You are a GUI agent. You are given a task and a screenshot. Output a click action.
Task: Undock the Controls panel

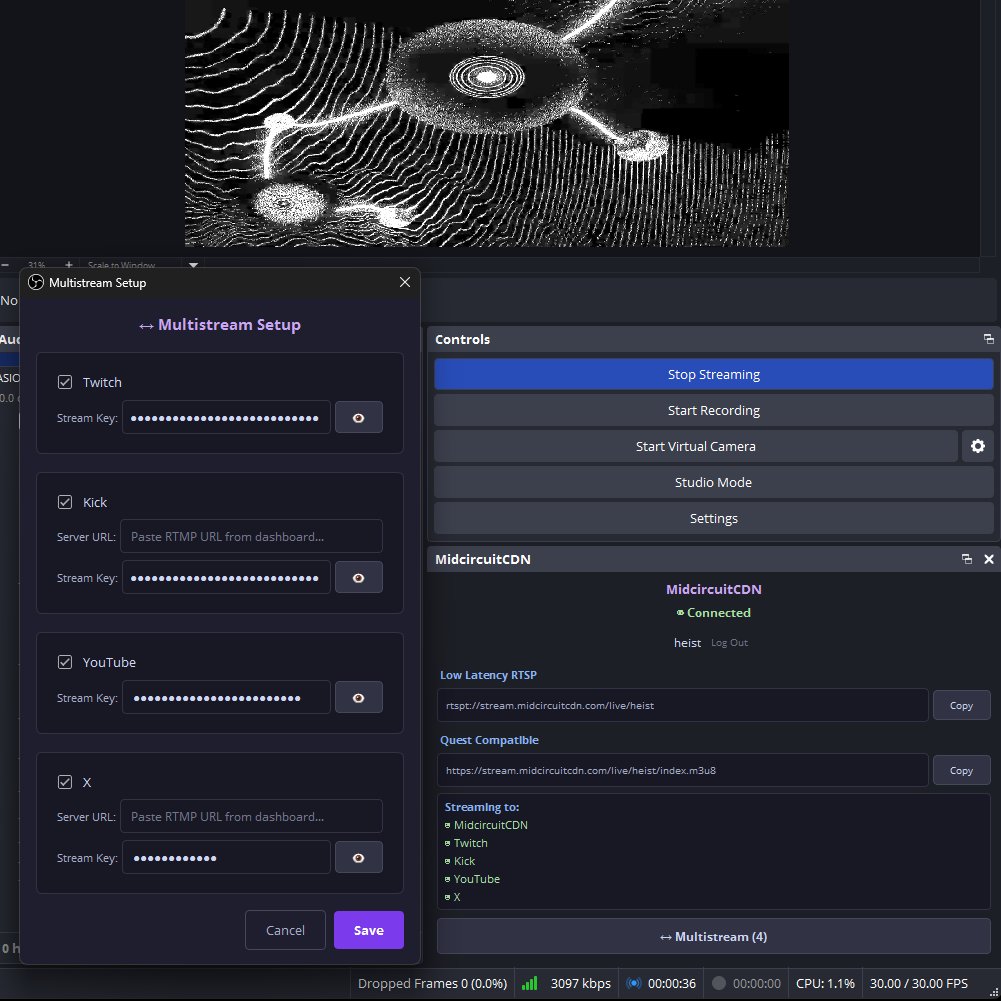[989, 339]
